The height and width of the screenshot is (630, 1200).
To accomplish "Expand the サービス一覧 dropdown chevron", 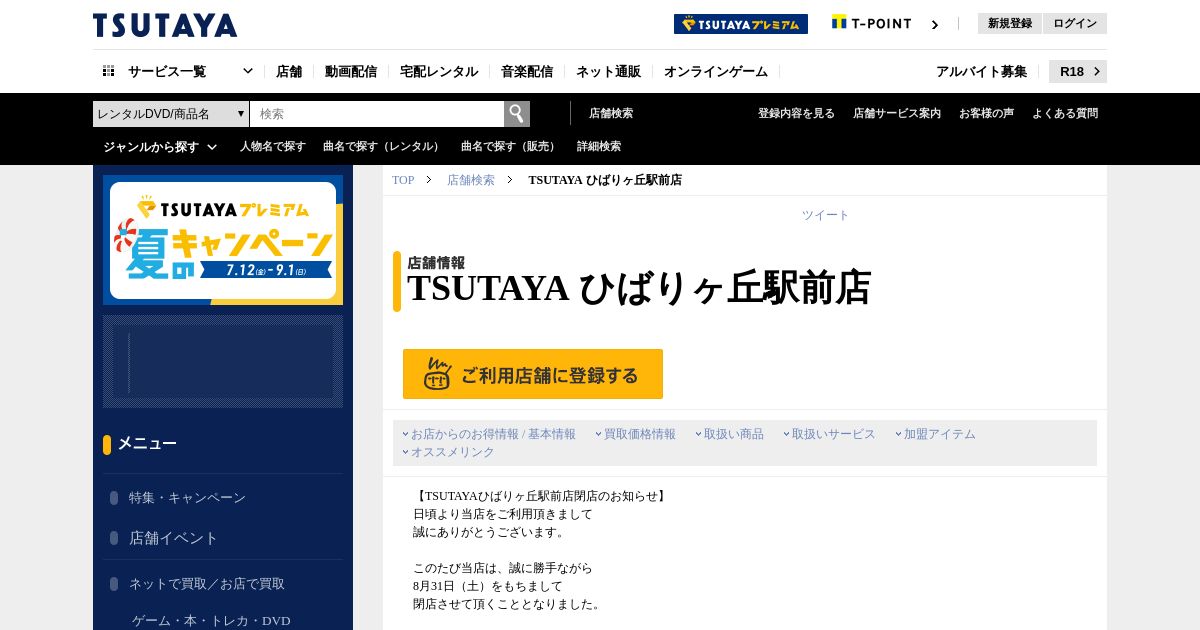I will (248, 71).
